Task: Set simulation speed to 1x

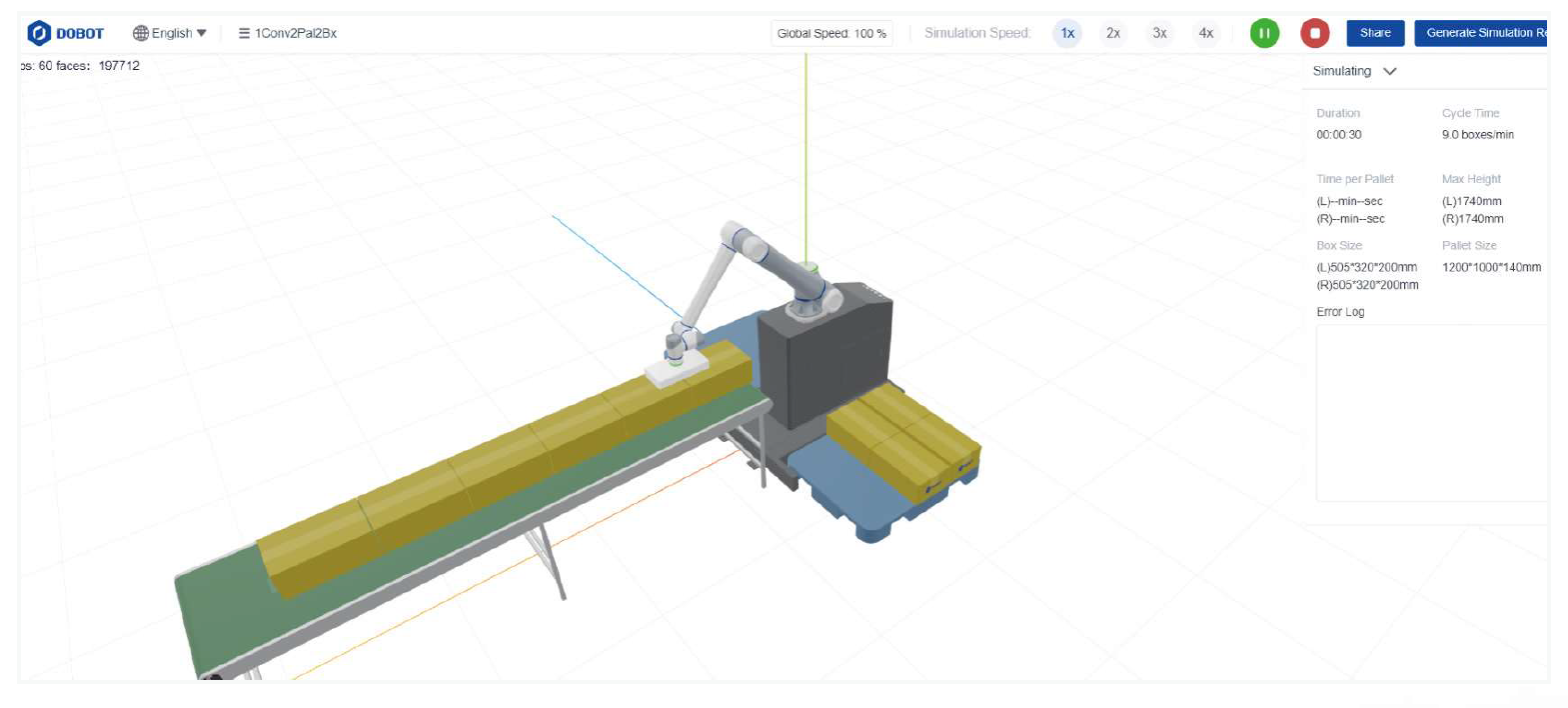Action: click(x=1067, y=33)
